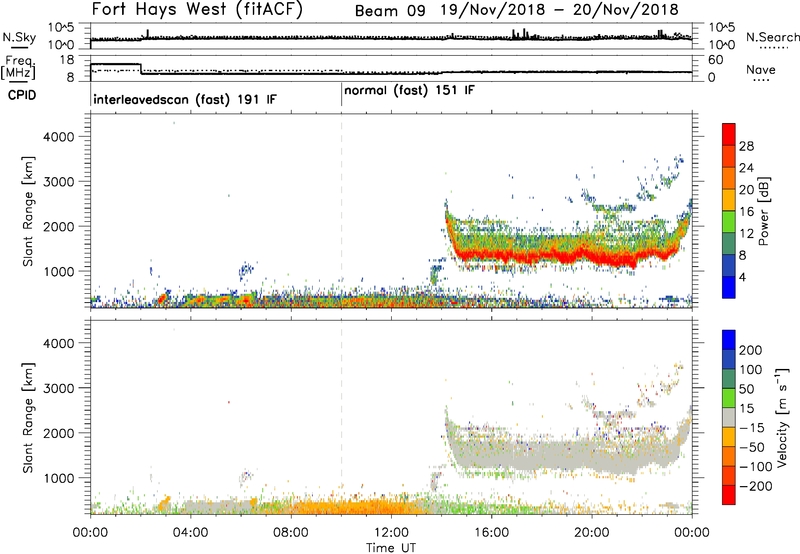Click the power color bar red segment
Image resolution: width=800 pixels, height=554 pixels.
tap(729, 134)
